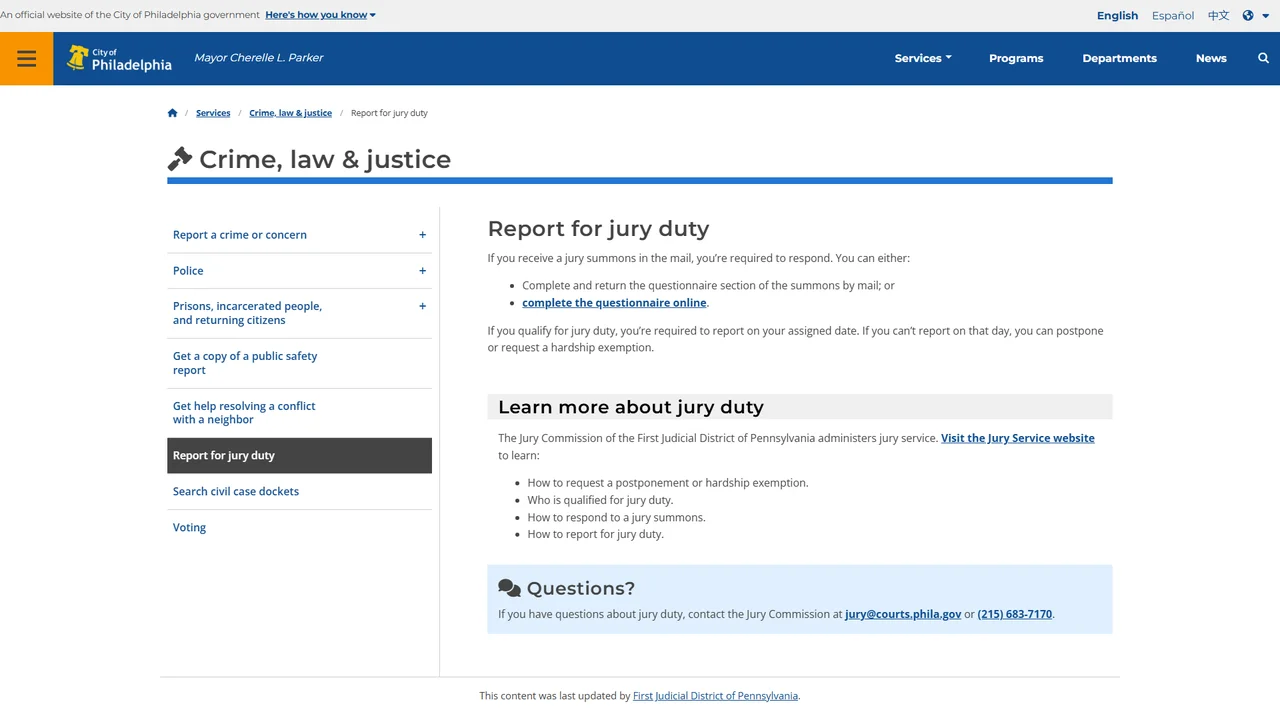Click the 'Learn more about jury duty' heading
Viewport: 1280px width, 720px height.
[x=631, y=407]
